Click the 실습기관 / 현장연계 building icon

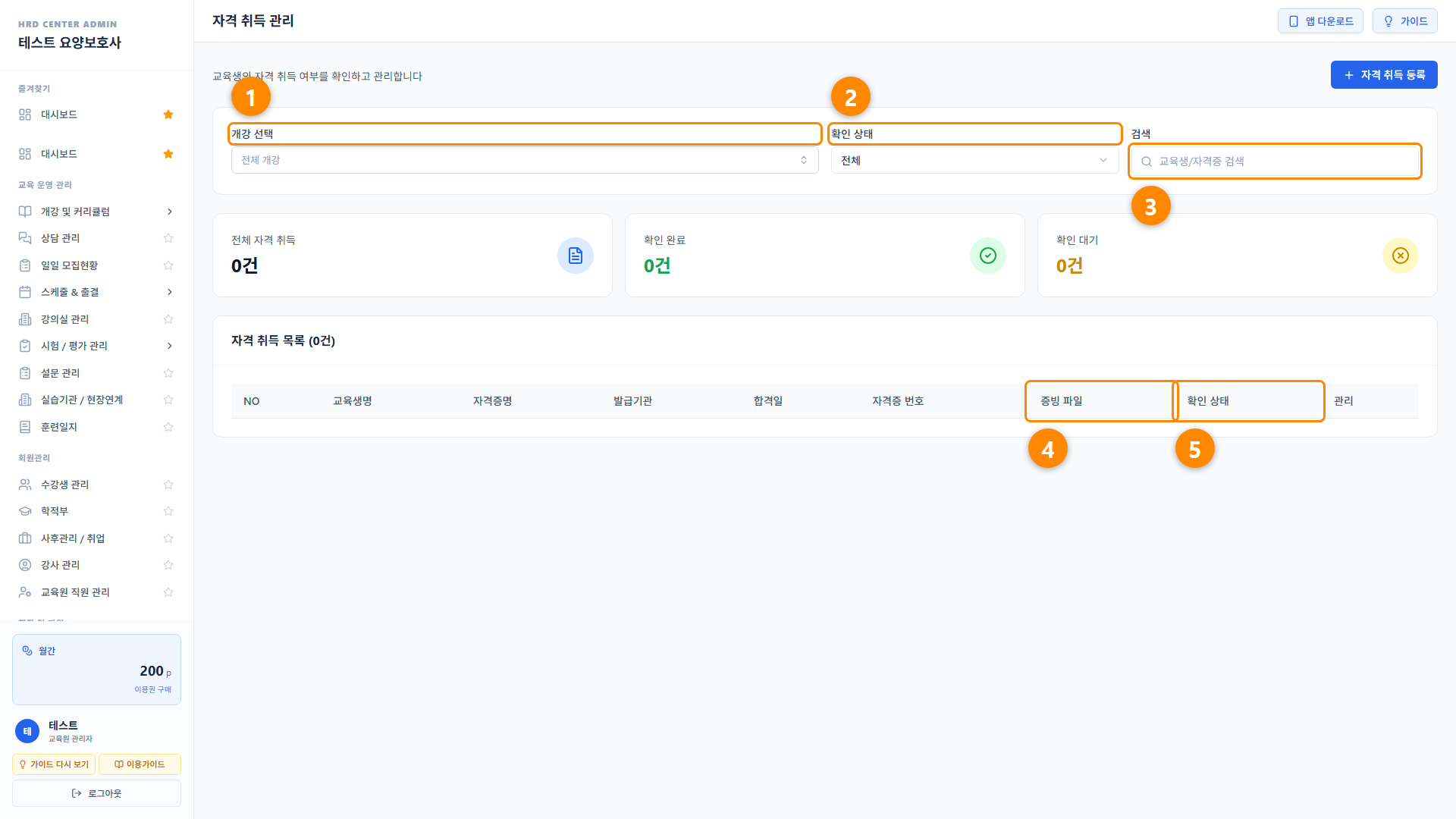[25, 400]
